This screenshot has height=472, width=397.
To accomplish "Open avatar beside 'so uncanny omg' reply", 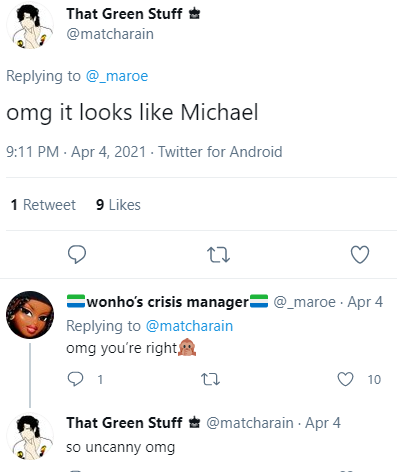I will (30, 437).
